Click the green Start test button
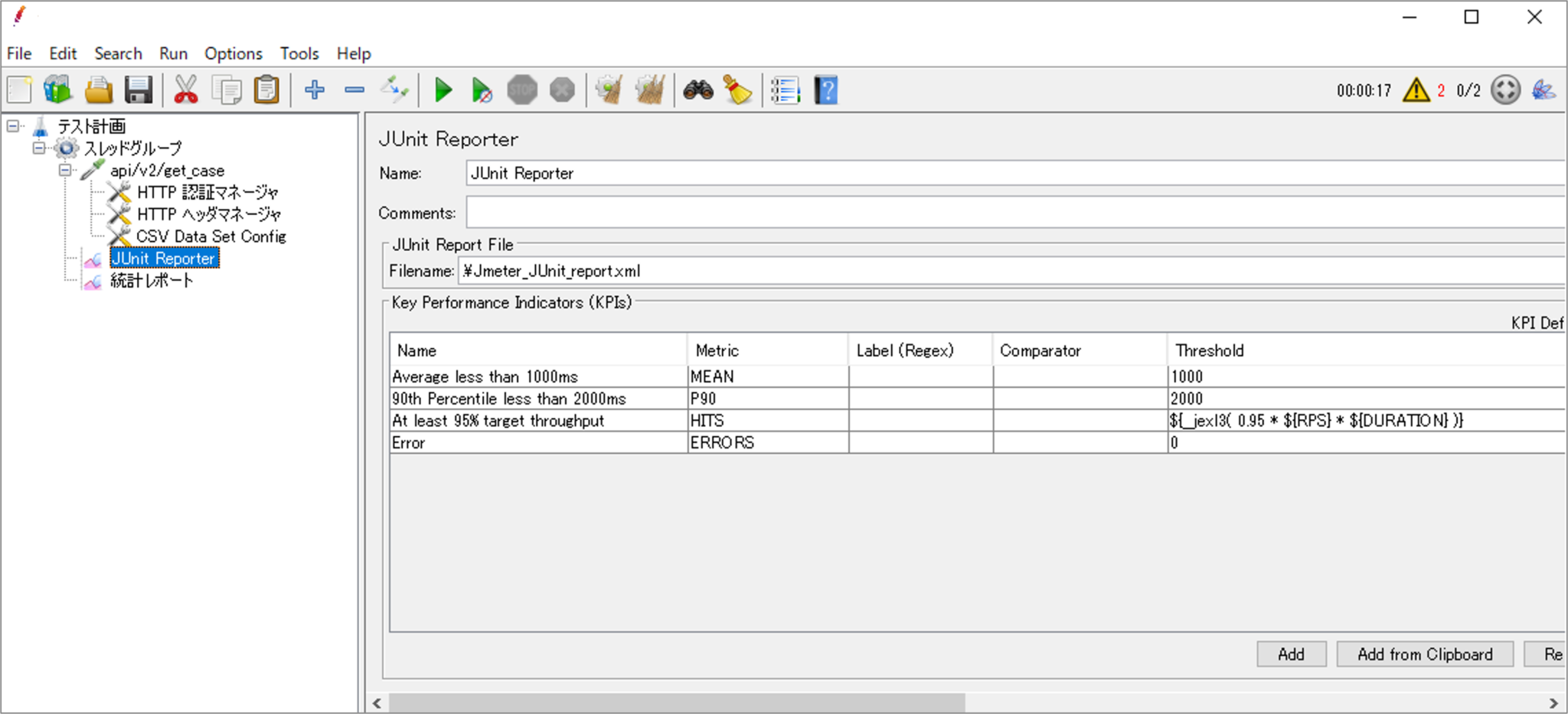The width and height of the screenshot is (1568, 714). pyautogui.click(x=443, y=90)
